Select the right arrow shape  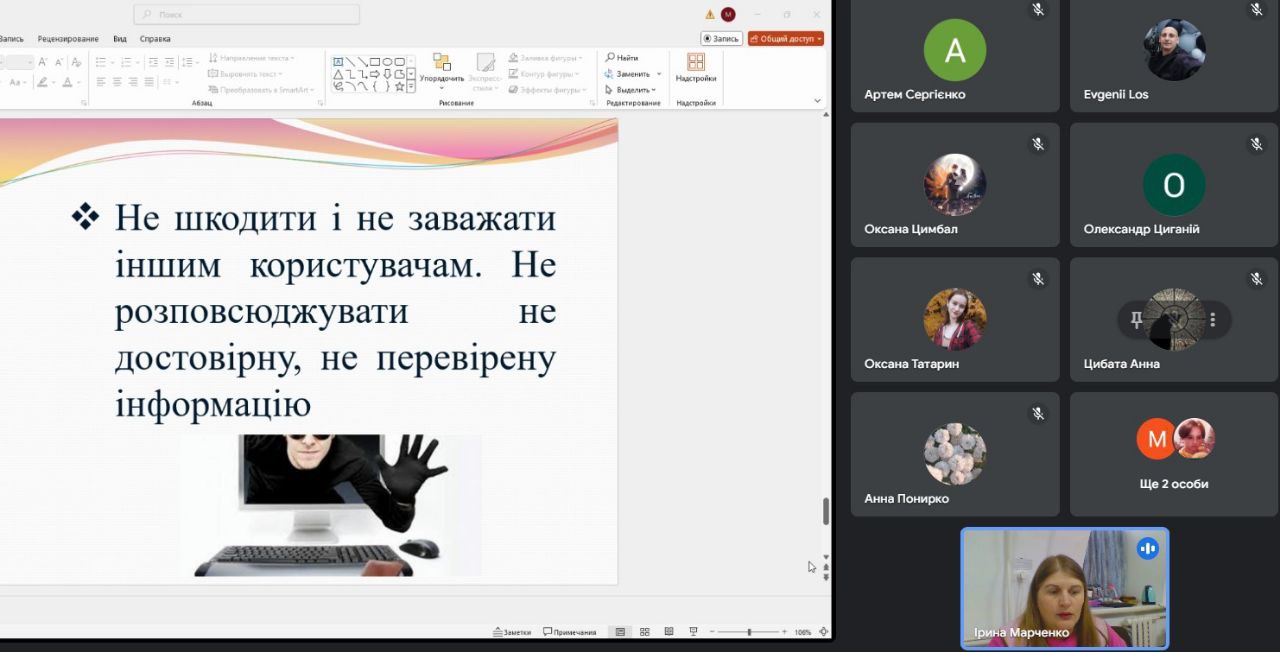pyautogui.click(x=374, y=74)
